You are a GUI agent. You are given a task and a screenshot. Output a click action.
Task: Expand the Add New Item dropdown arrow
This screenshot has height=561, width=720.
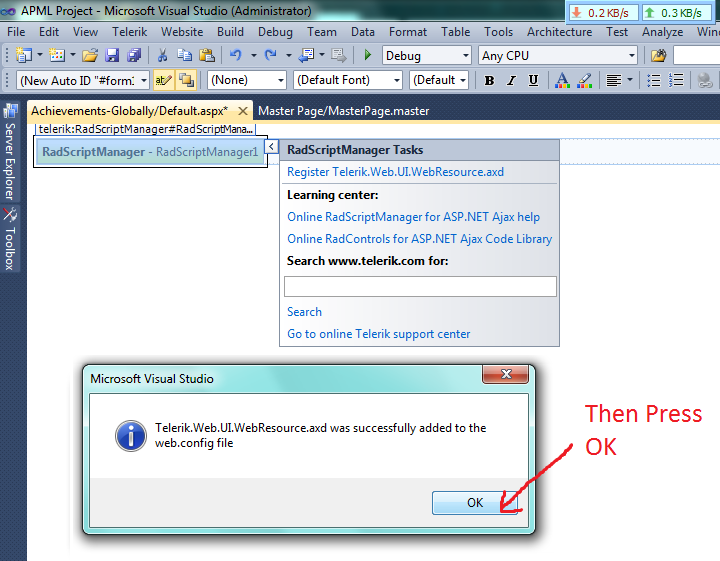[73, 56]
